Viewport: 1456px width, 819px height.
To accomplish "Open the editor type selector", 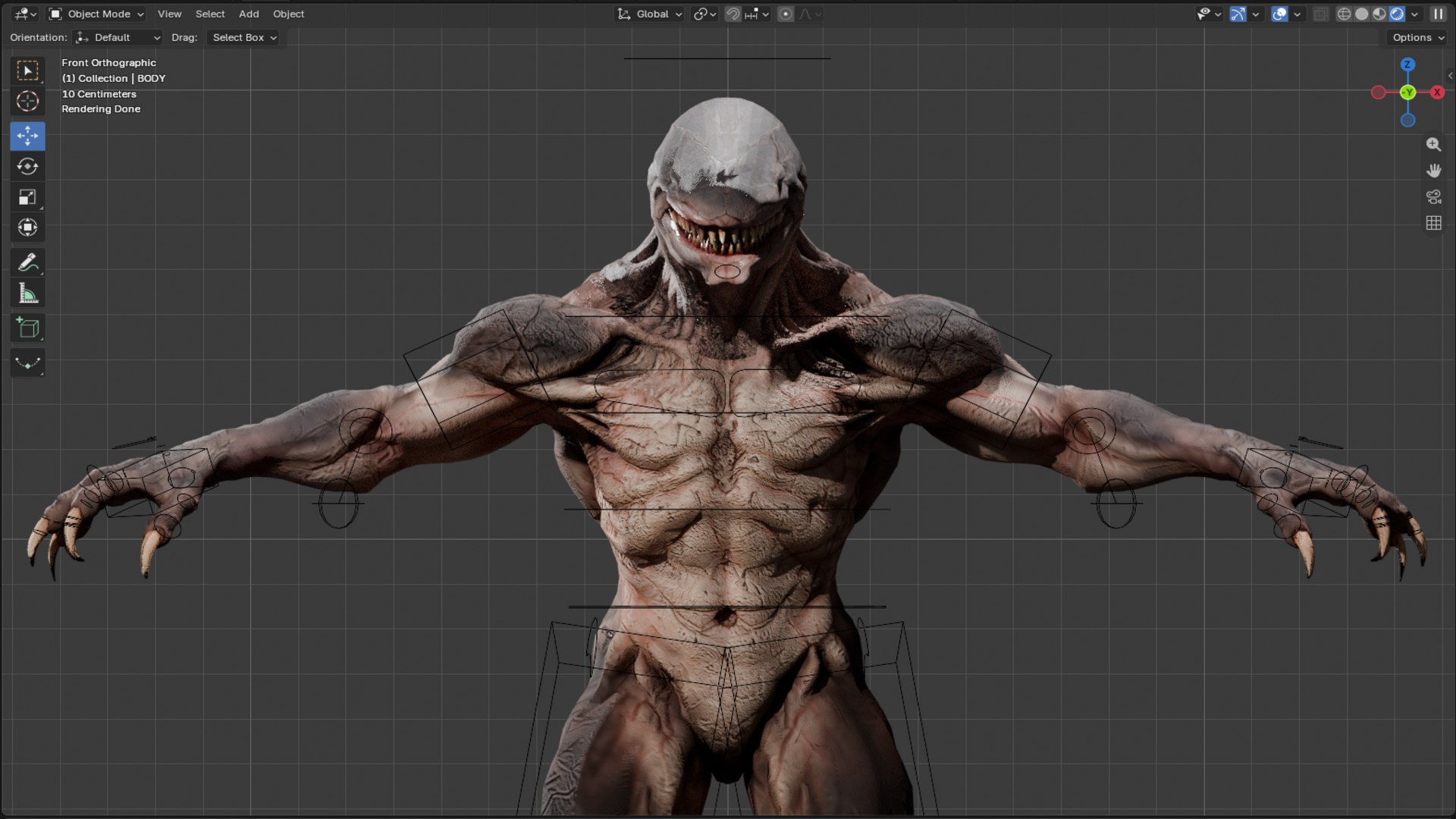I will 25,14.
